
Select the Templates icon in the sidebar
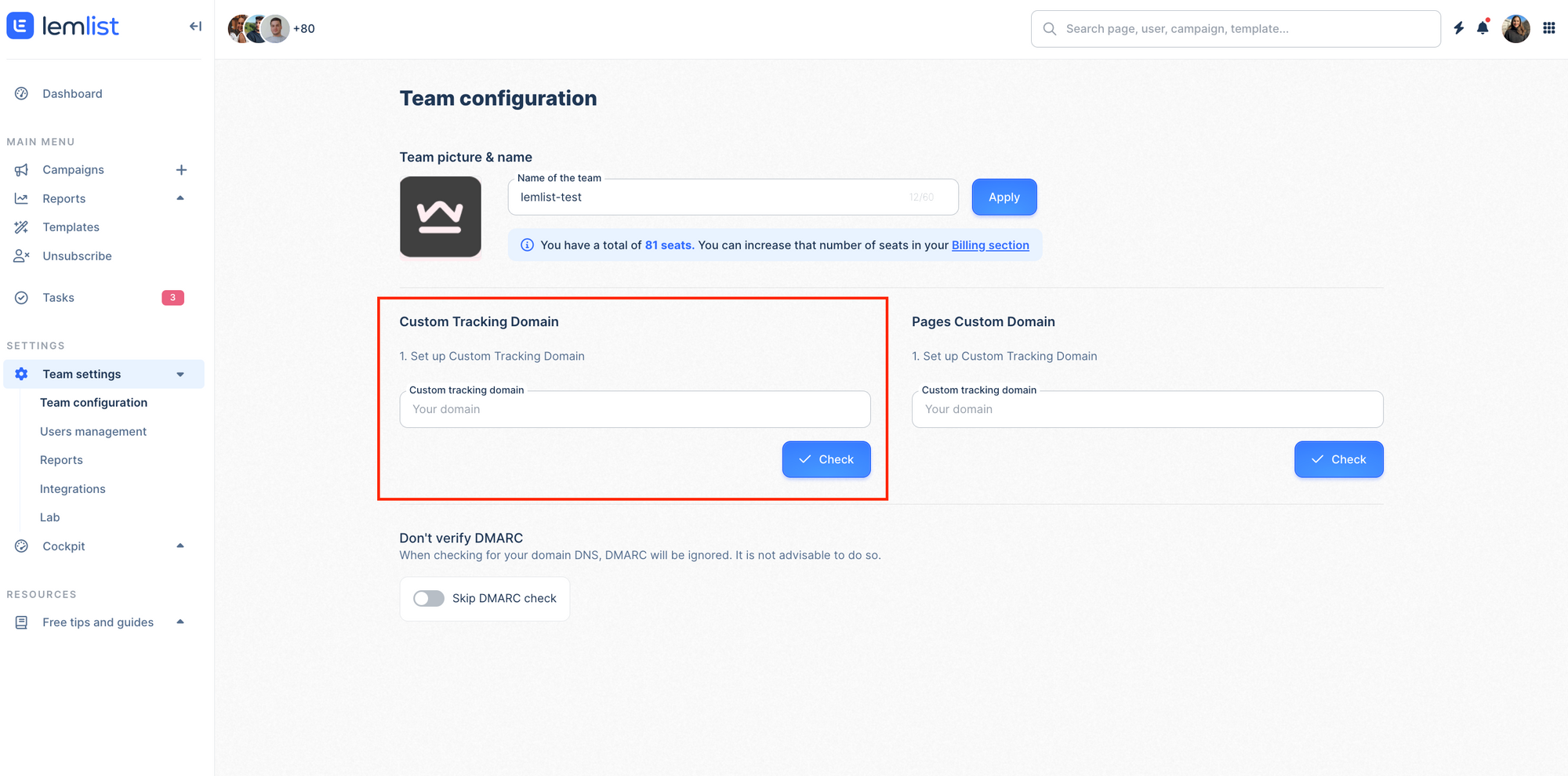click(21, 227)
